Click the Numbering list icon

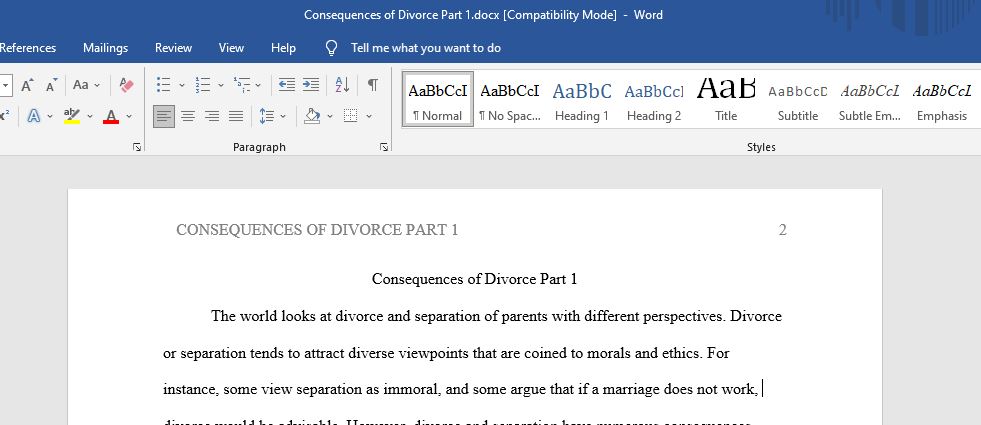click(203, 84)
